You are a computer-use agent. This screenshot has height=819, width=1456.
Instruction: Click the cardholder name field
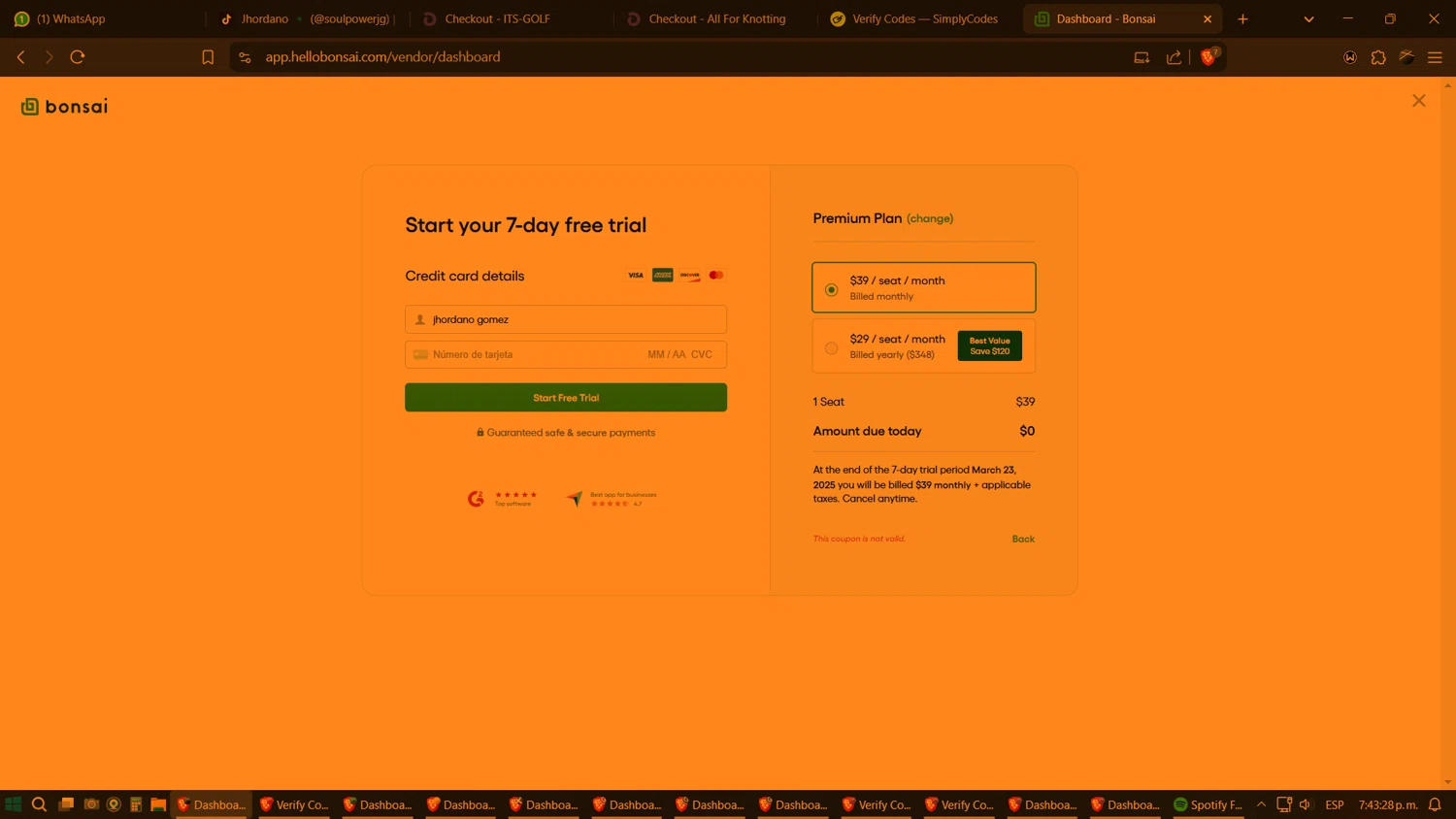566,319
